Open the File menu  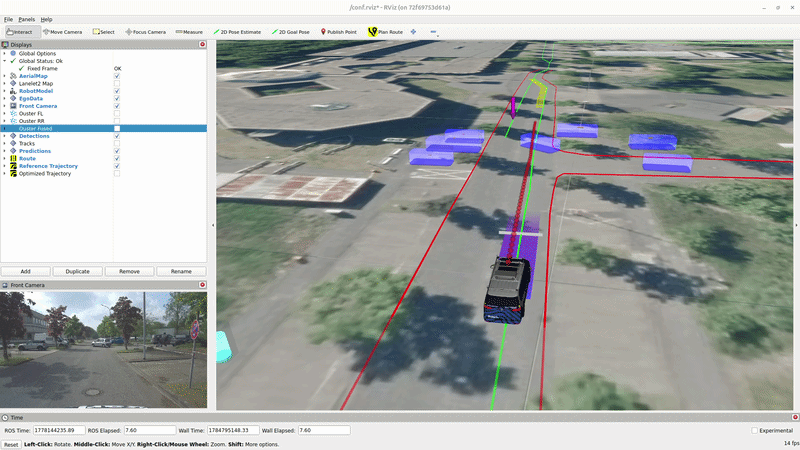coord(8,19)
